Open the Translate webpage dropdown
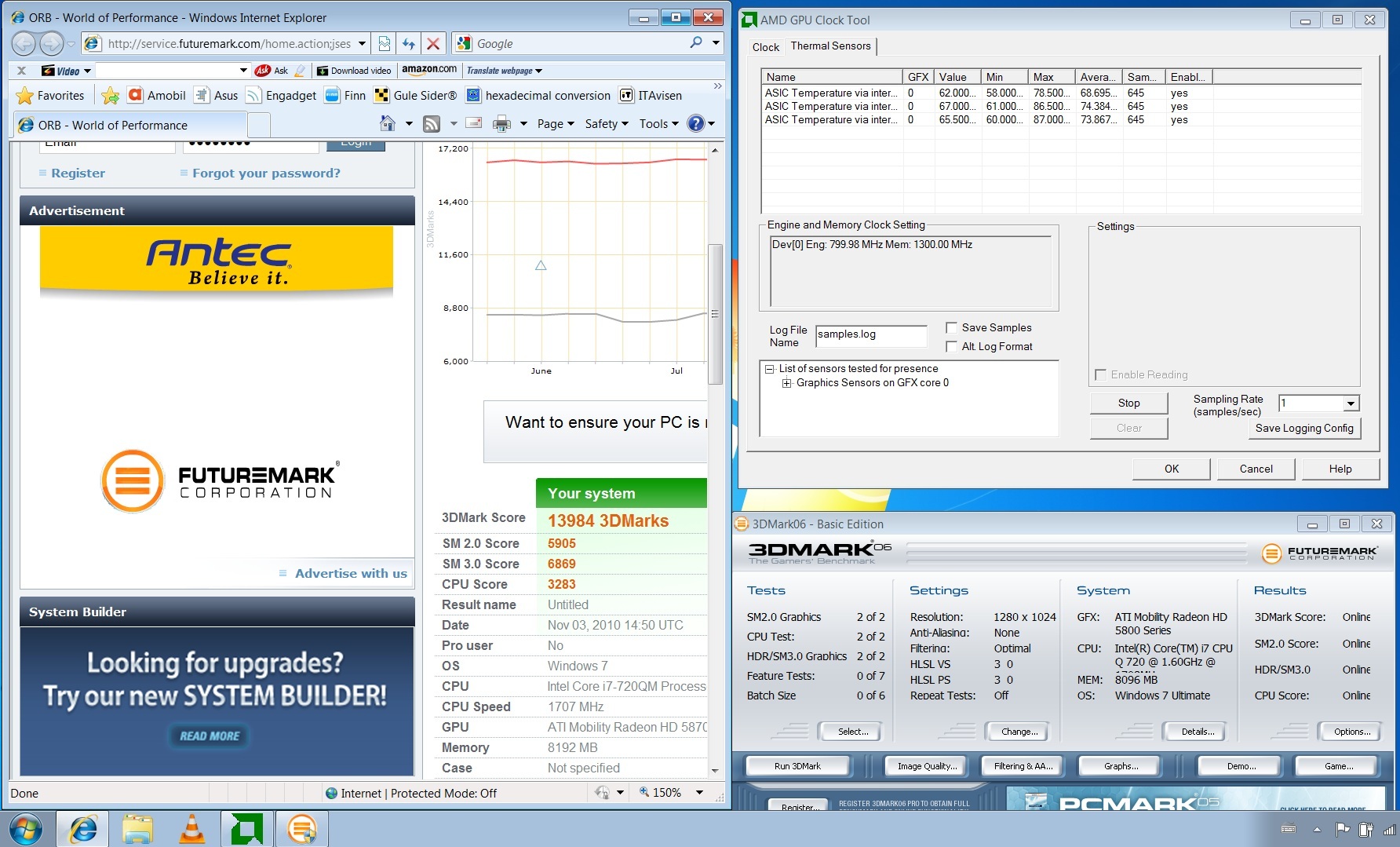 click(539, 71)
